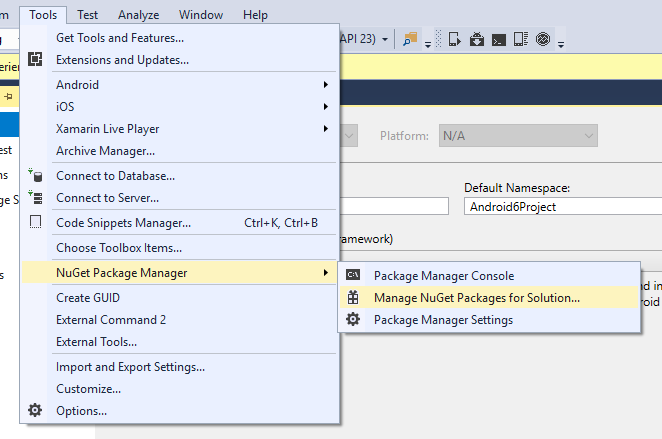Choose Connect to Database menu entry

click(x=179, y=176)
